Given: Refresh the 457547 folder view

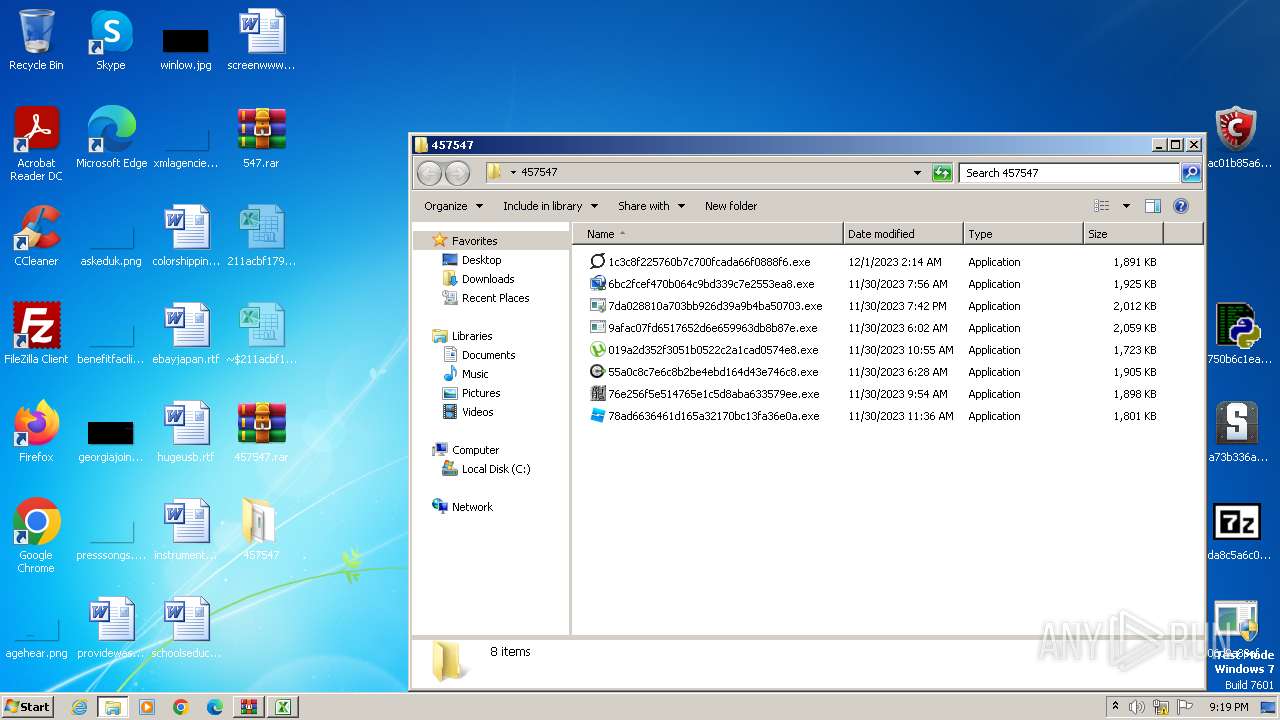Looking at the screenshot, I should (x=942, y=173).
